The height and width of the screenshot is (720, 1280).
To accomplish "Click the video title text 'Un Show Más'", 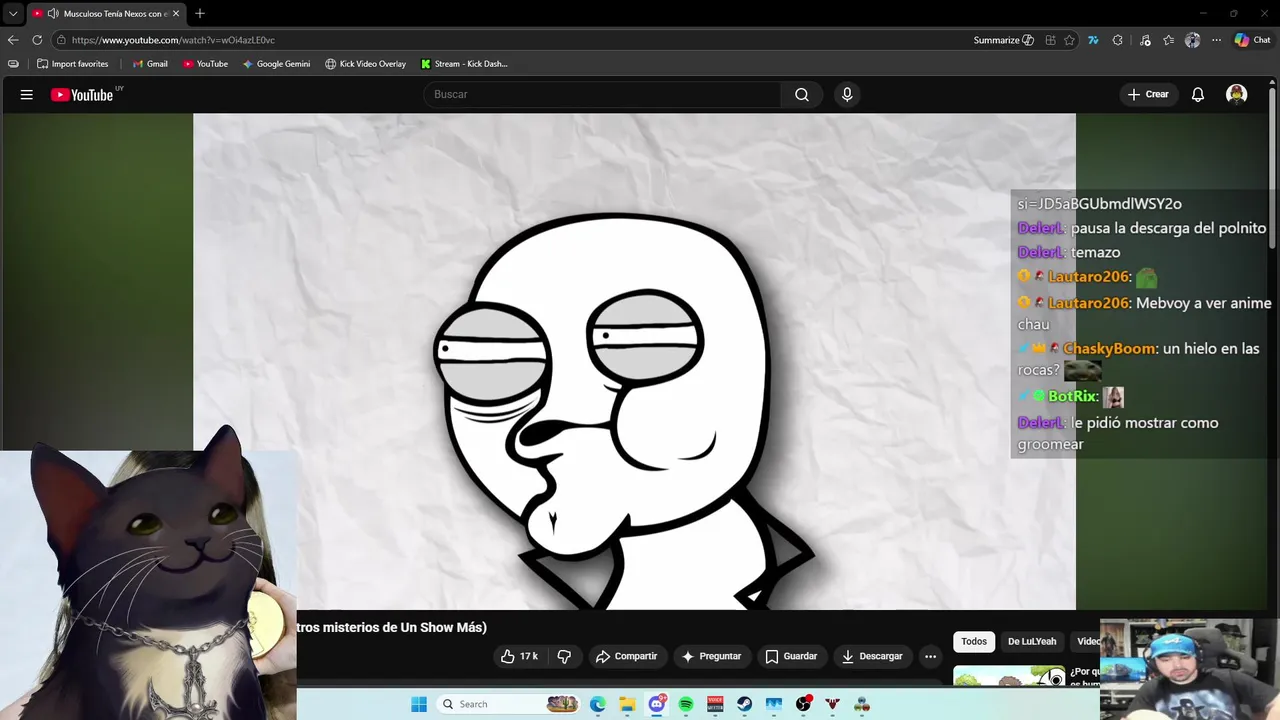I will coord(442,627).
